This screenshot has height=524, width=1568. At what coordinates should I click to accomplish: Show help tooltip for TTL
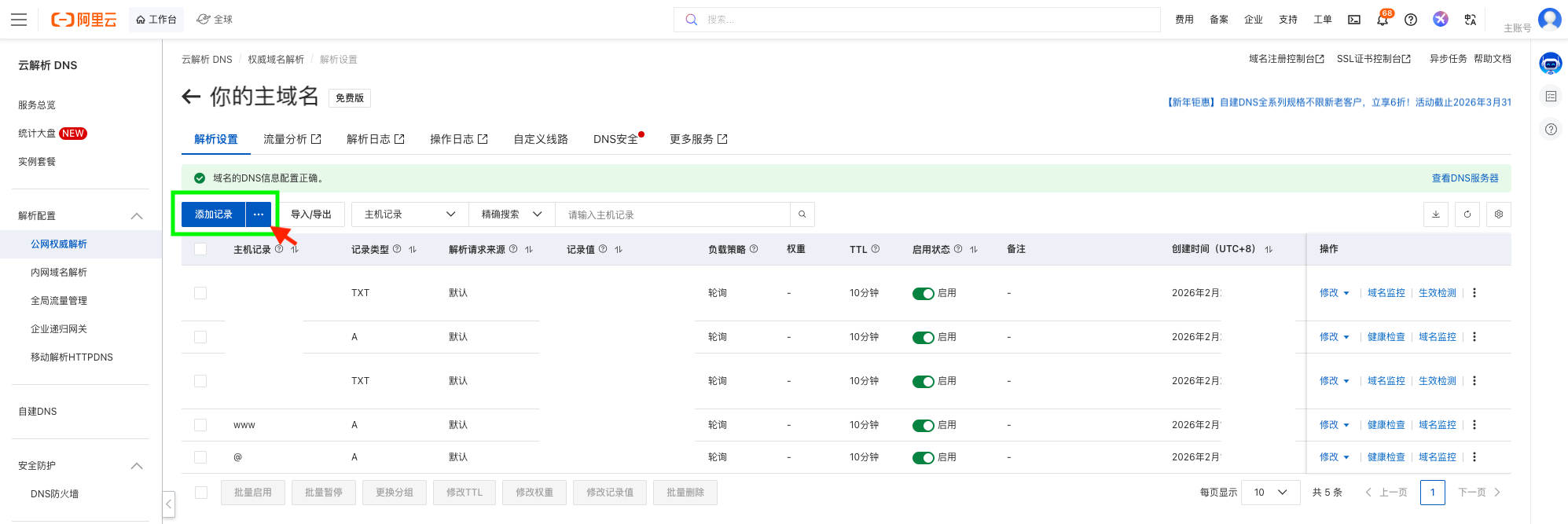point(876,249)
